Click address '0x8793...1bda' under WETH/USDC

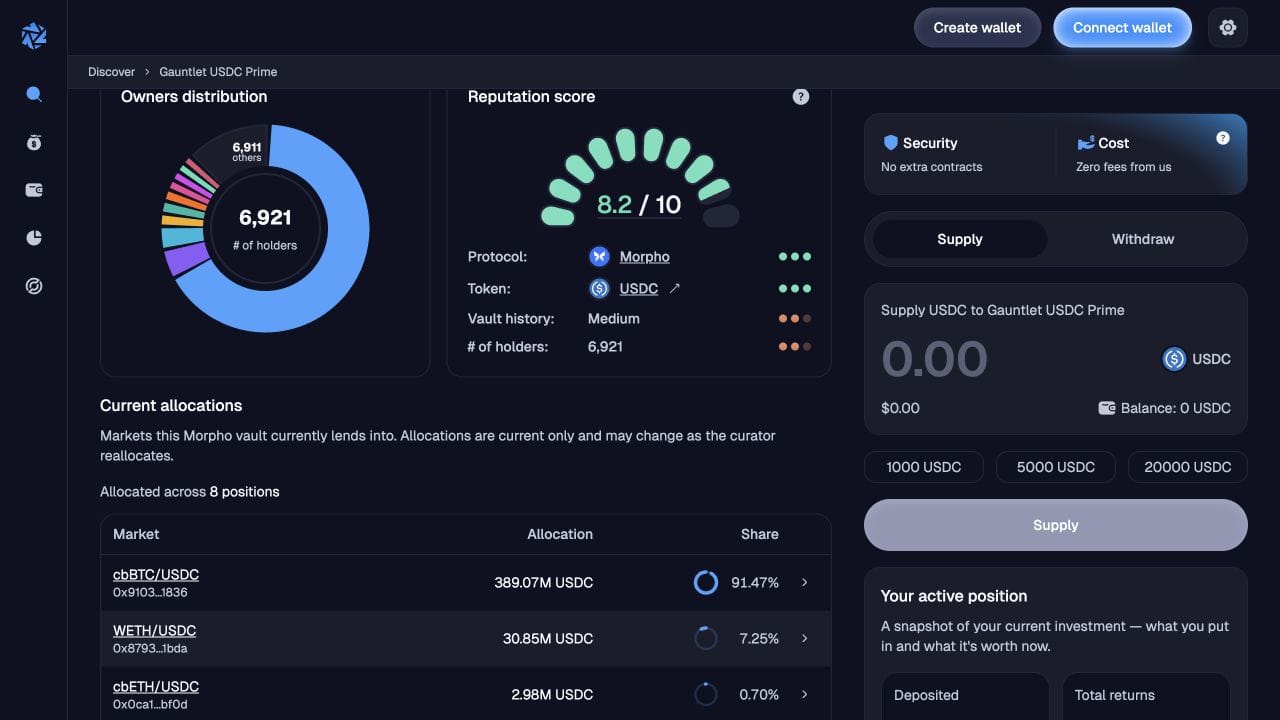tap(150, 648)
